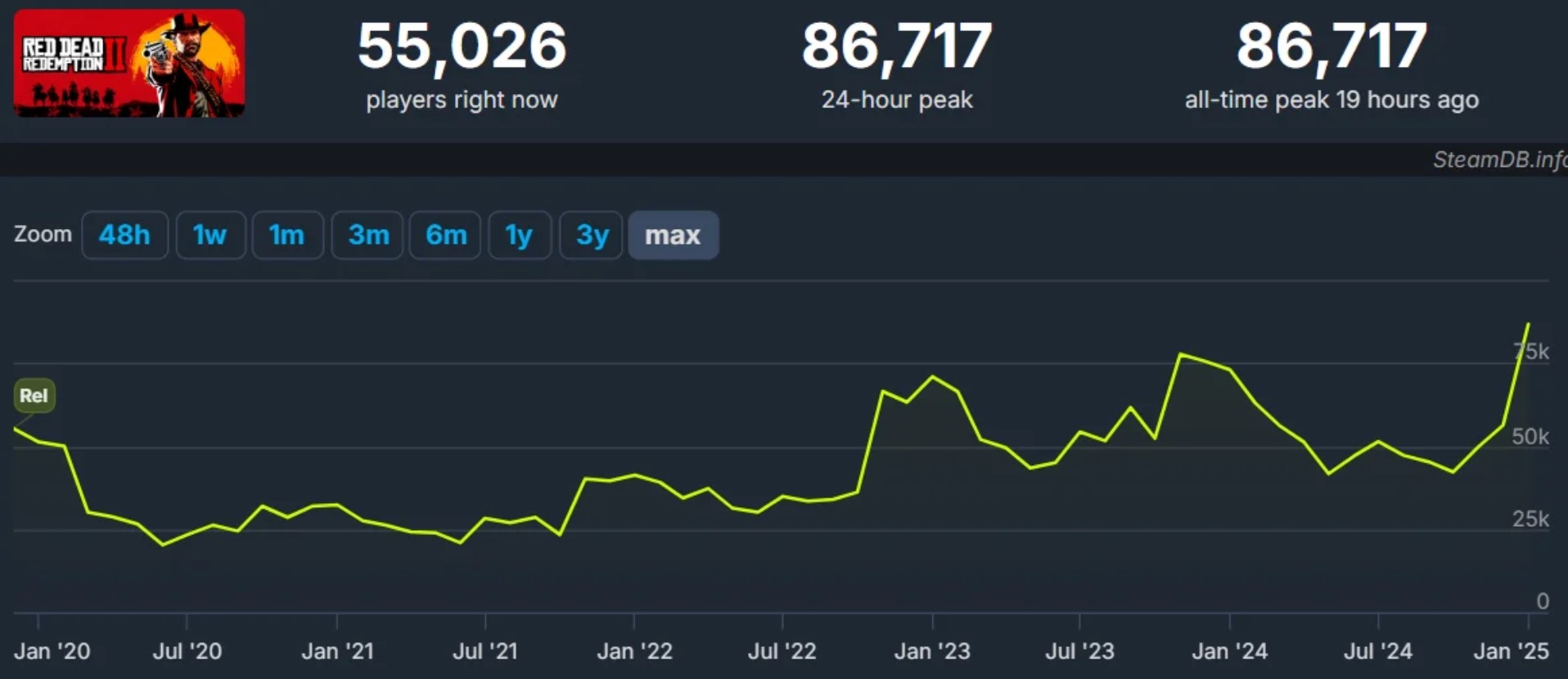1568x679 pixels.
Task: Select the 6m zoom range
Action: tap(445, 236)
